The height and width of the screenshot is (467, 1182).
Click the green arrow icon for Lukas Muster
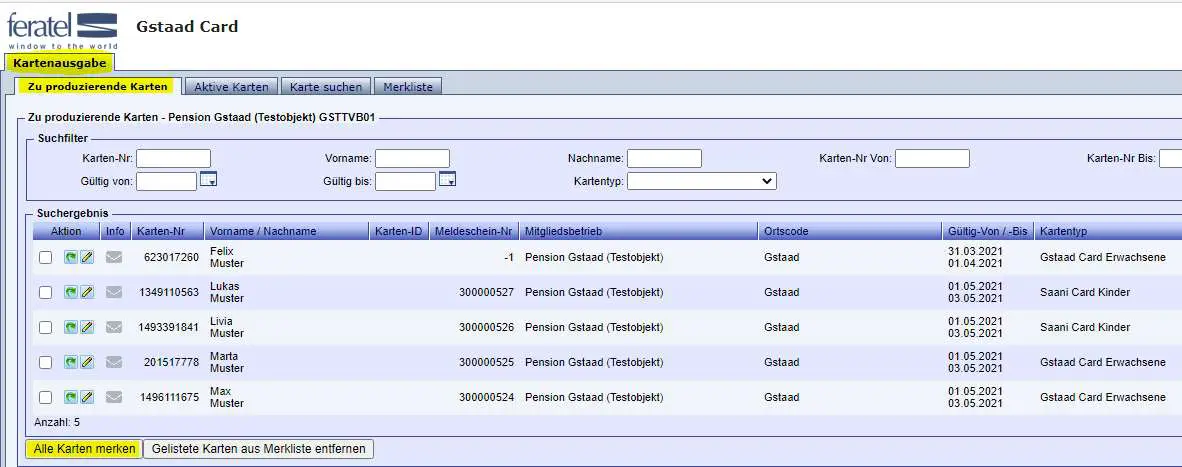point(70,292)
